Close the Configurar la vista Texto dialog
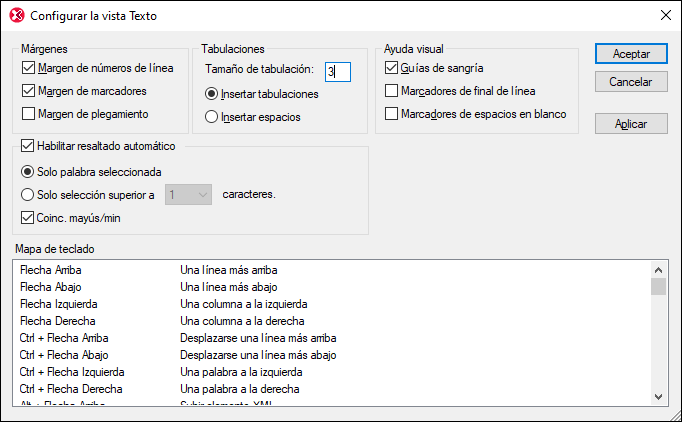682x422 pixels. click(x=664, y=16)
